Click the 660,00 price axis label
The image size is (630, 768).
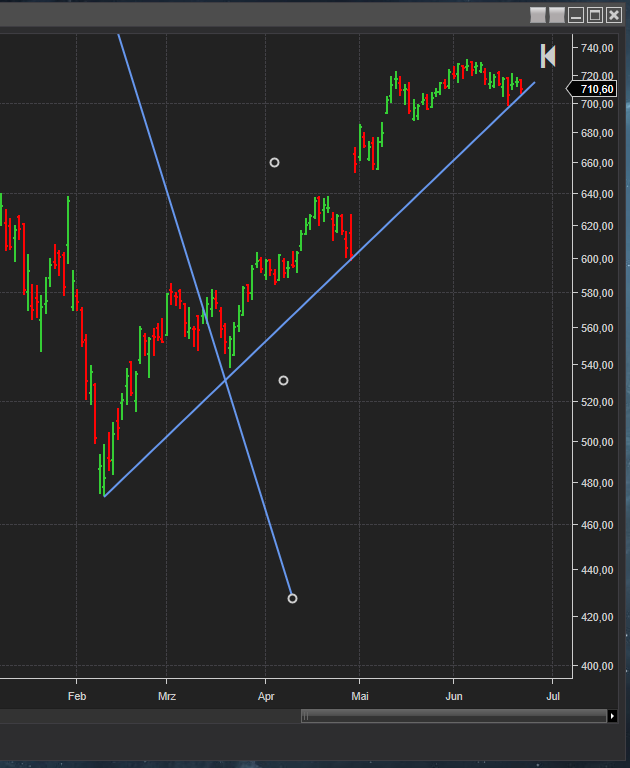coord(597,163)
